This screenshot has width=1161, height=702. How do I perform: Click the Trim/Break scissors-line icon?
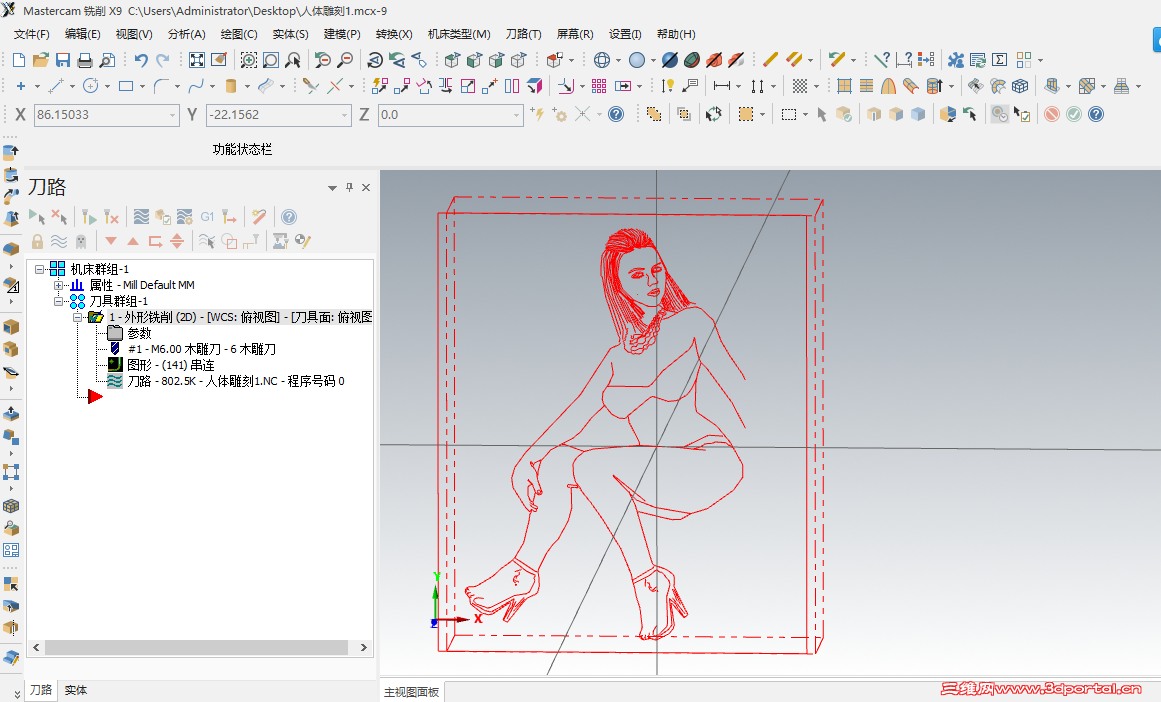[310, 87]
